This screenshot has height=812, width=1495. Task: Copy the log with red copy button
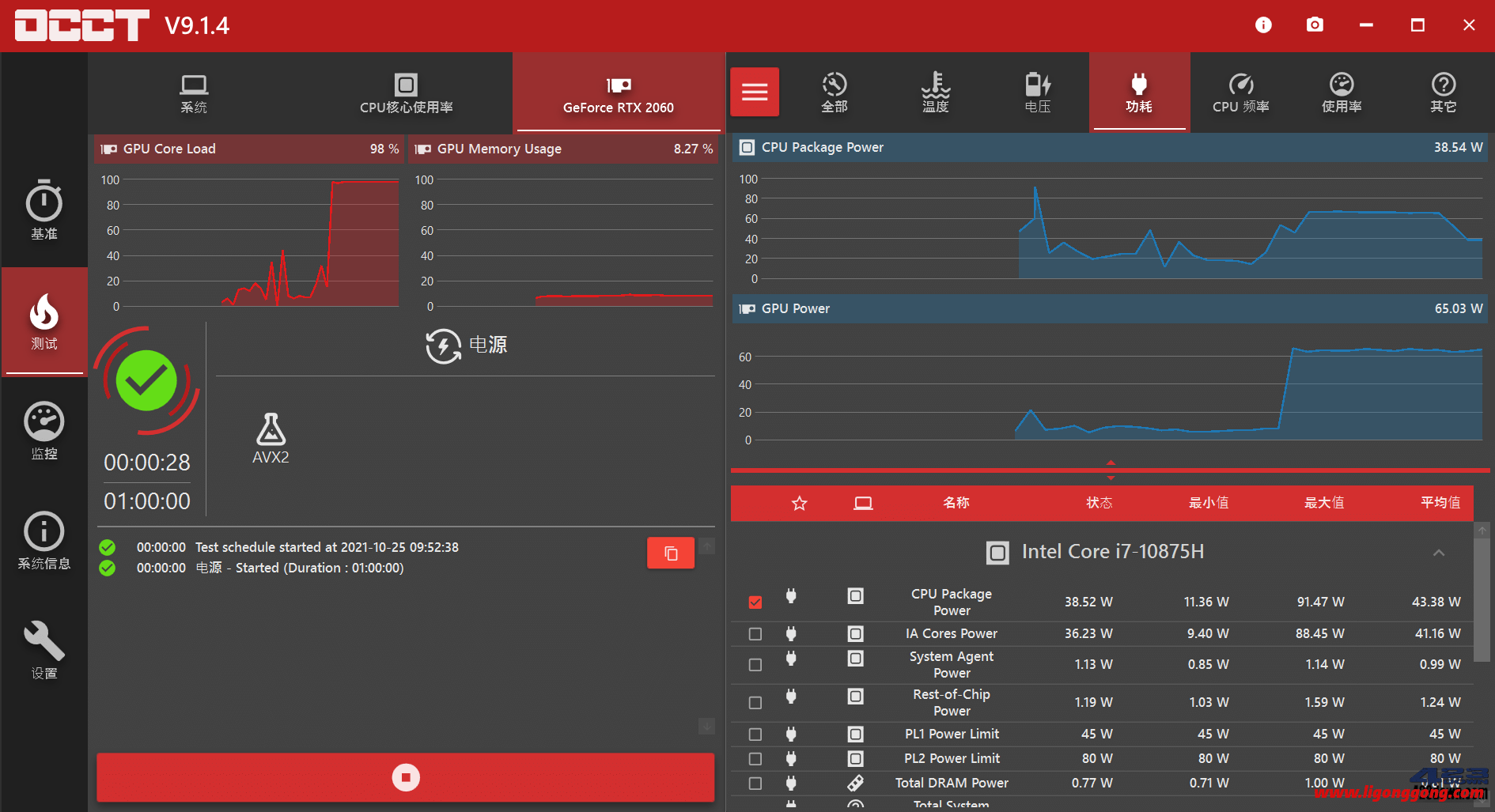pyautogui.click(x=671, y=553)
